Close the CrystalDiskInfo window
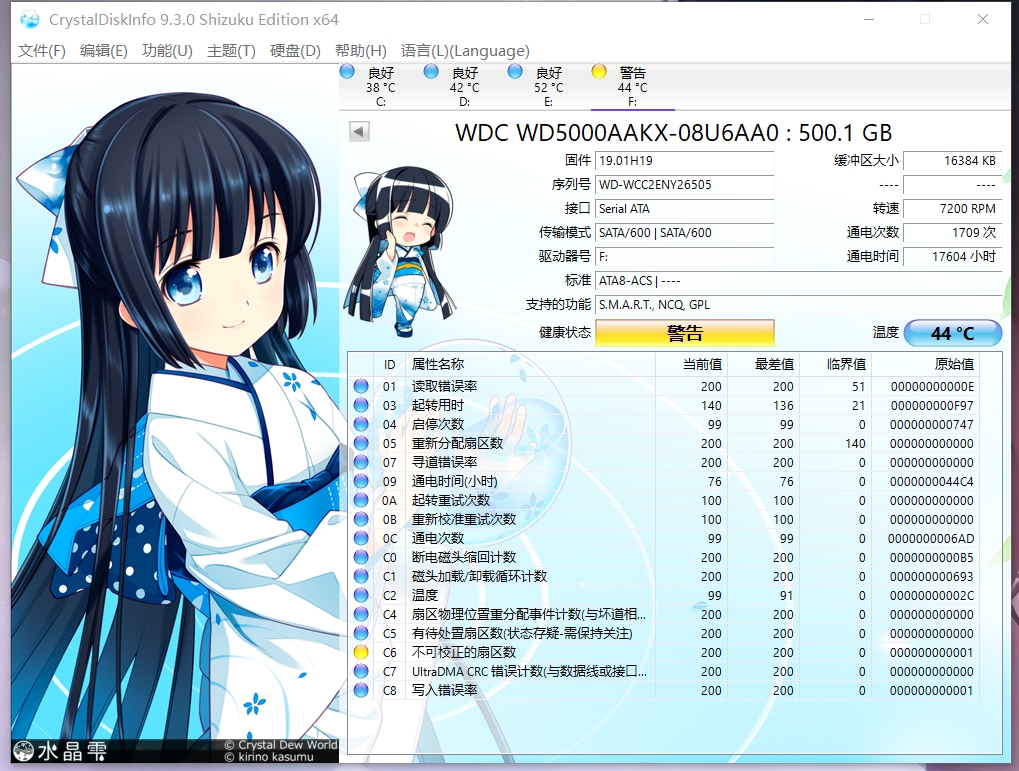The height and width of the screenshot is (771, 1019). (983, 19)
